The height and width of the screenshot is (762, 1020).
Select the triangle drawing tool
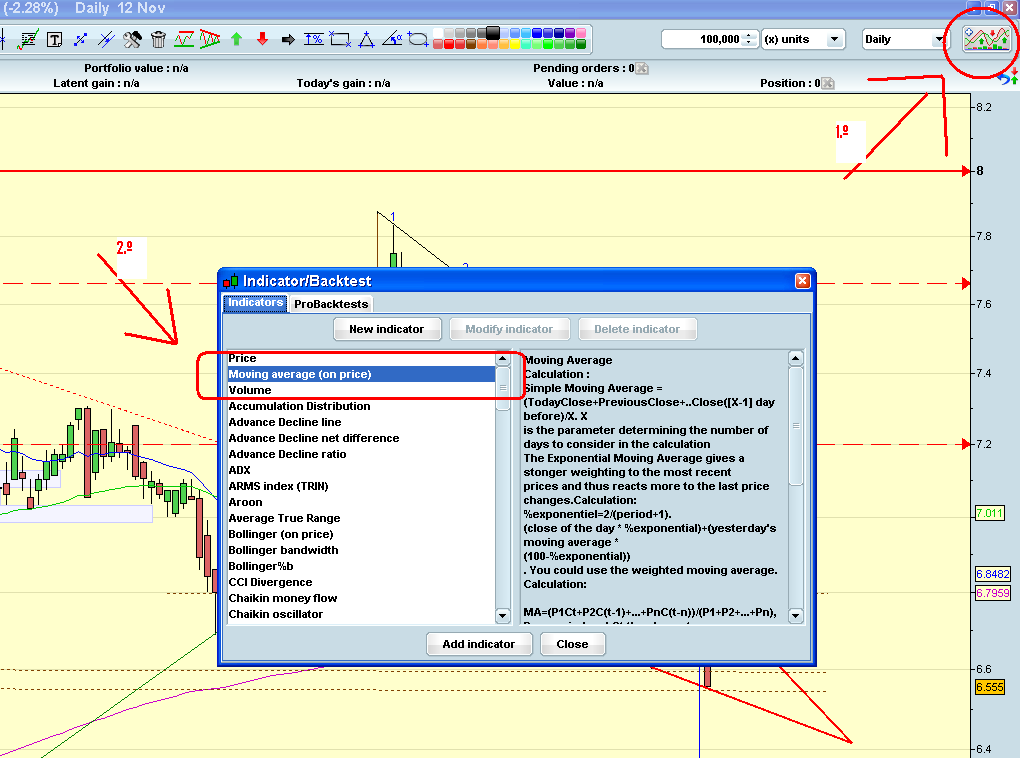[x=366, y=40]
